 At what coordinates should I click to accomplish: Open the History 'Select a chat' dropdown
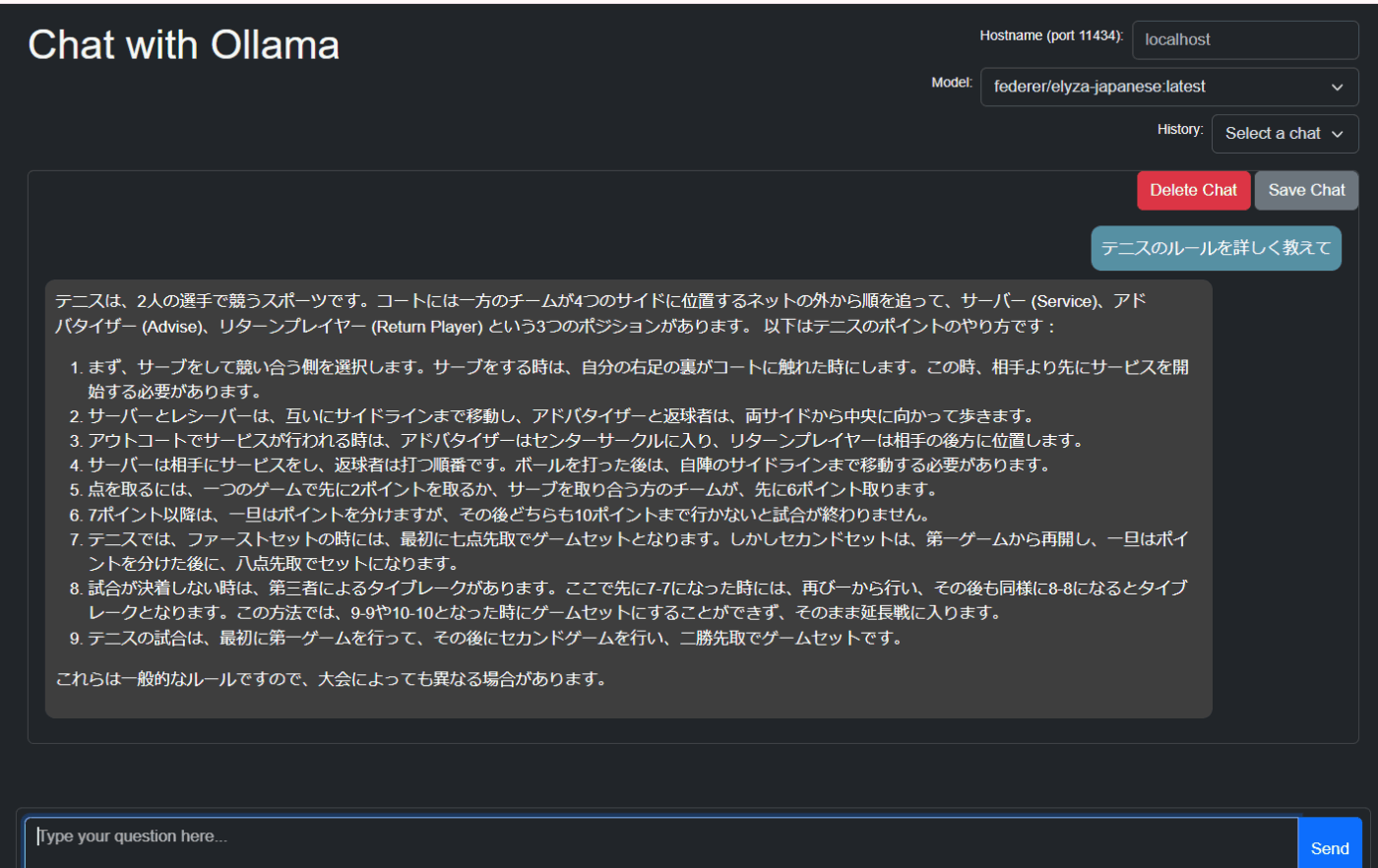pos(1284,134)
